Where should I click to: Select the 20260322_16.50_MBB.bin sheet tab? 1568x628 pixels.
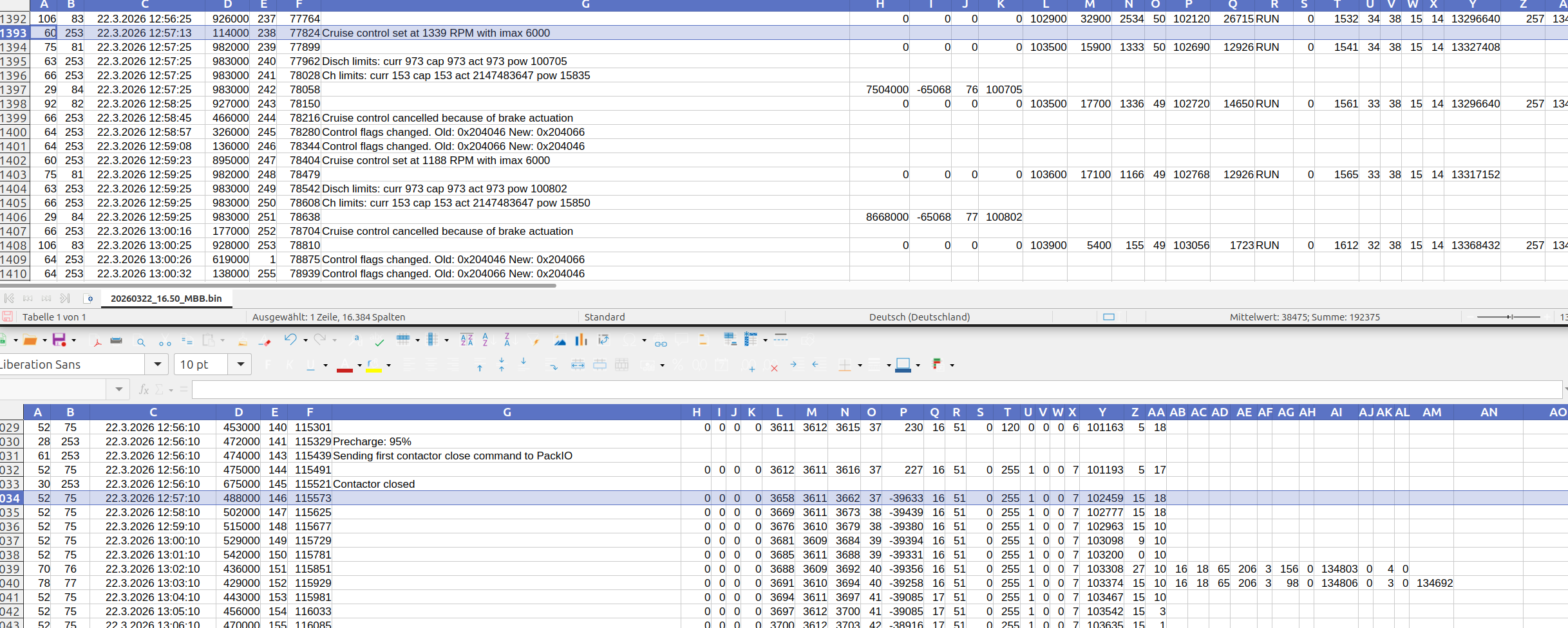click(x=166, y=299)
